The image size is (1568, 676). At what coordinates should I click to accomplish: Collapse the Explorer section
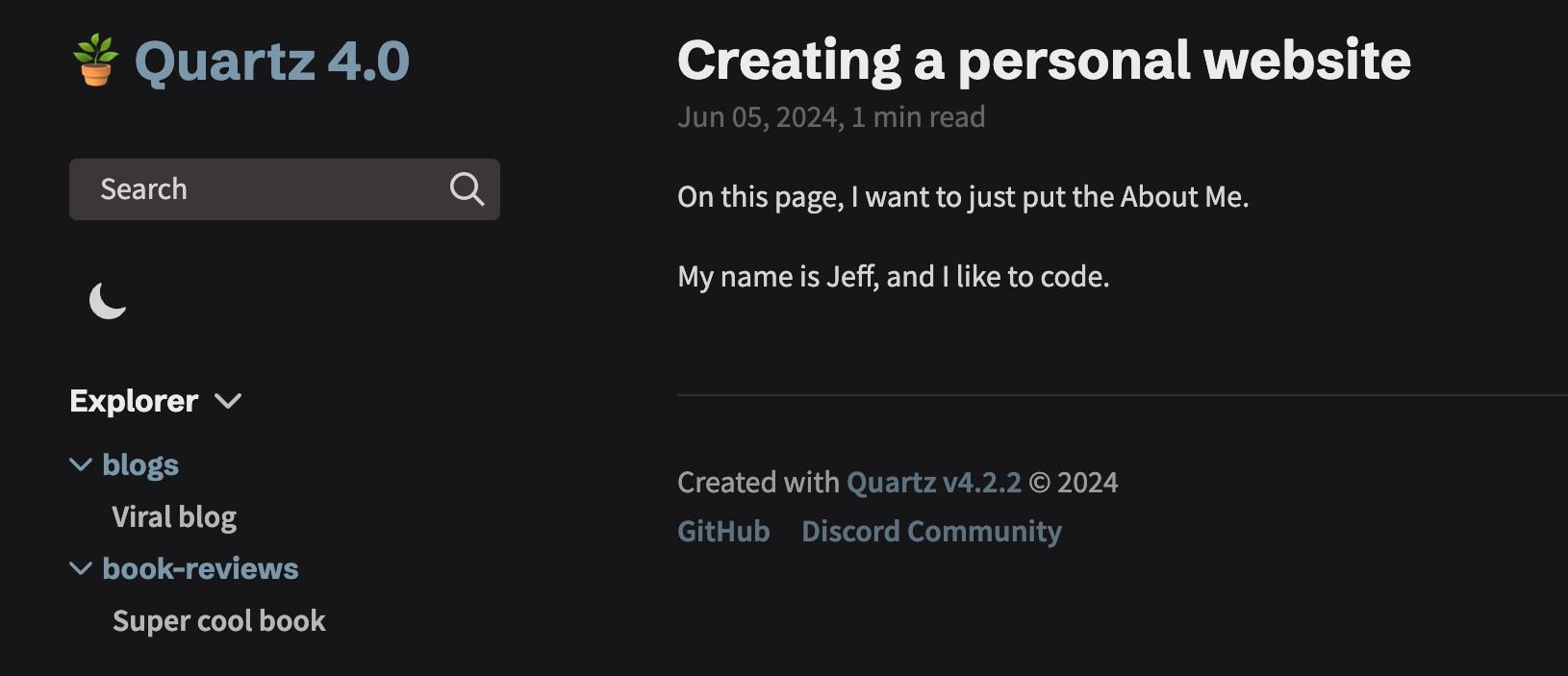click(228, 401)
